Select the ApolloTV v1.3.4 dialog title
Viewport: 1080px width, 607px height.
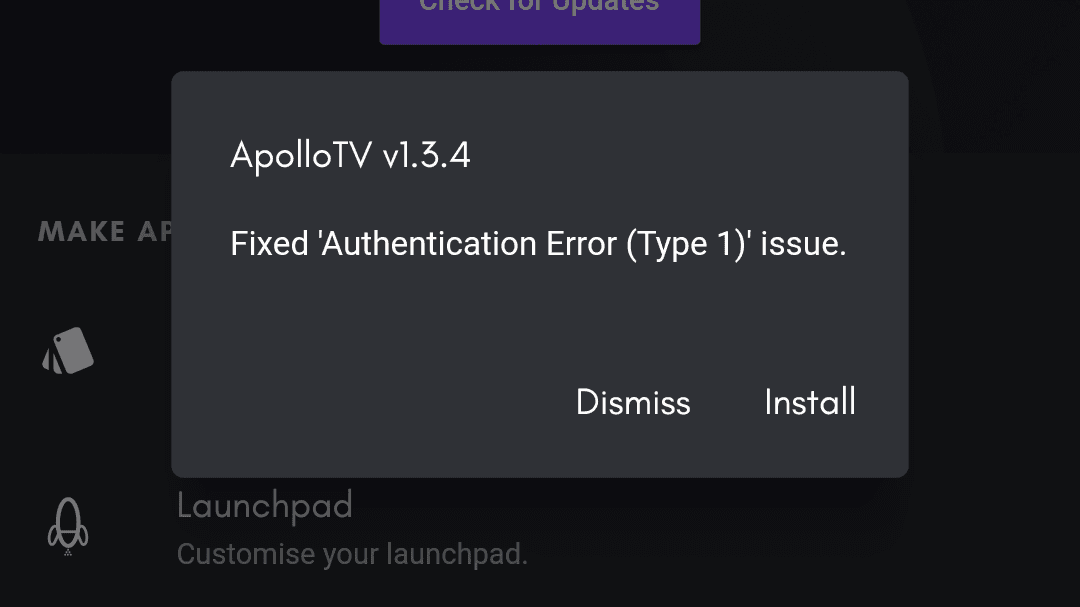pyautogui.click(x=350, y=155)
